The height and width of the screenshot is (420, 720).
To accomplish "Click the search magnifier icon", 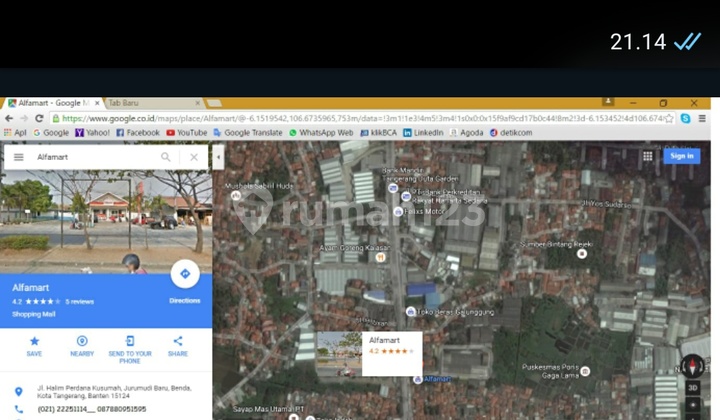I will (166, 157).
